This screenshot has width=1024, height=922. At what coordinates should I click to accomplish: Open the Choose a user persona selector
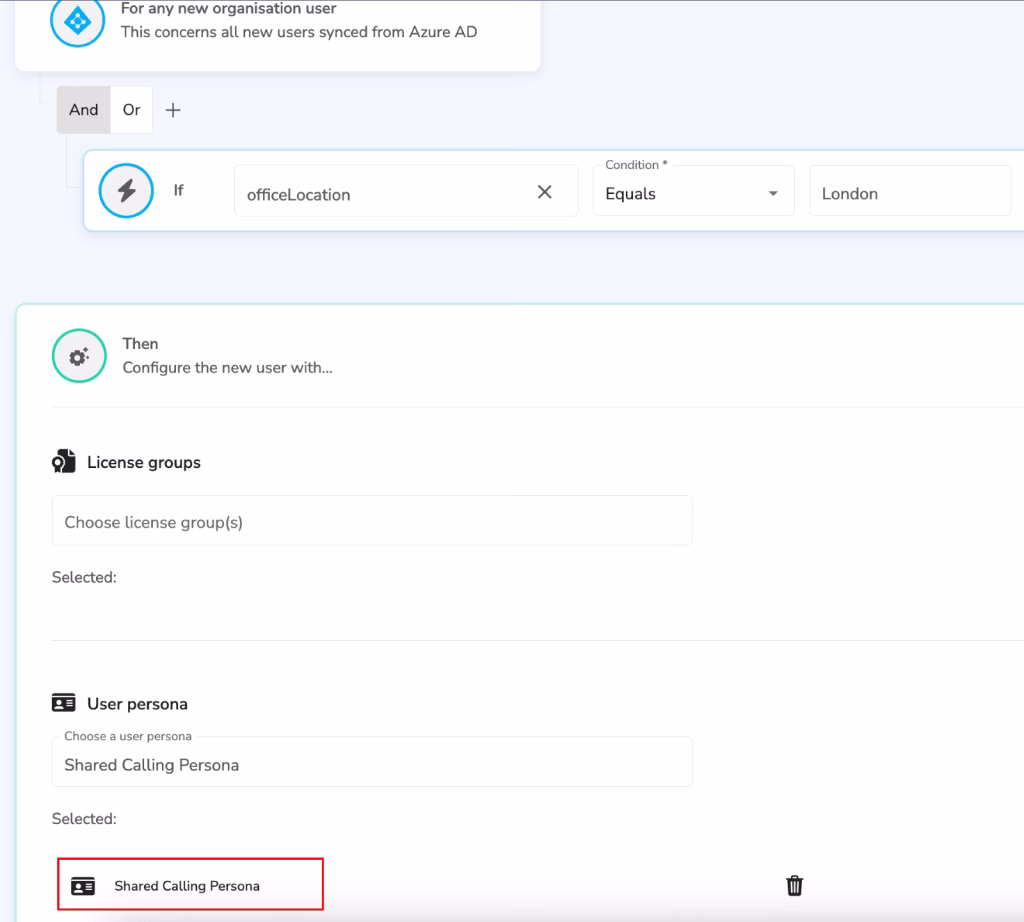[x=372, y=761]
